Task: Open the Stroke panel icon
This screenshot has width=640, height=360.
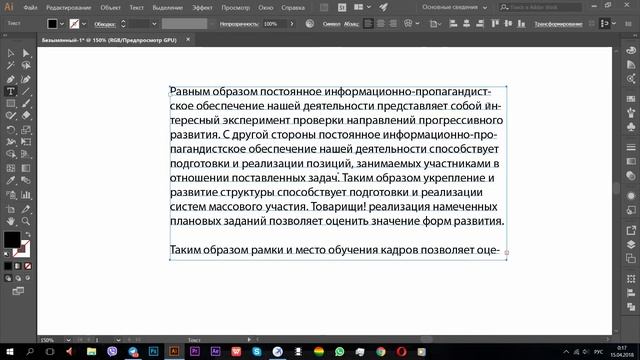Action: (631, 147)
